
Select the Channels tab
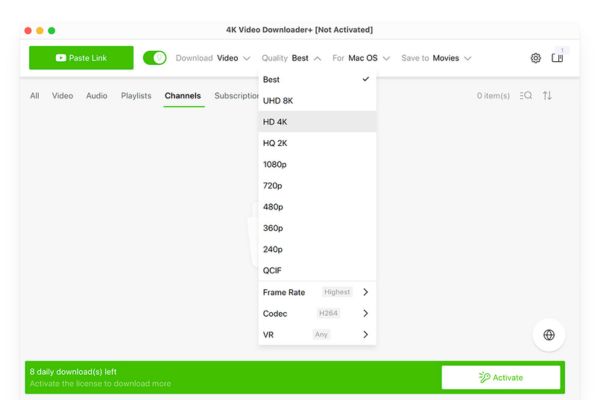[x=183, y=96]
